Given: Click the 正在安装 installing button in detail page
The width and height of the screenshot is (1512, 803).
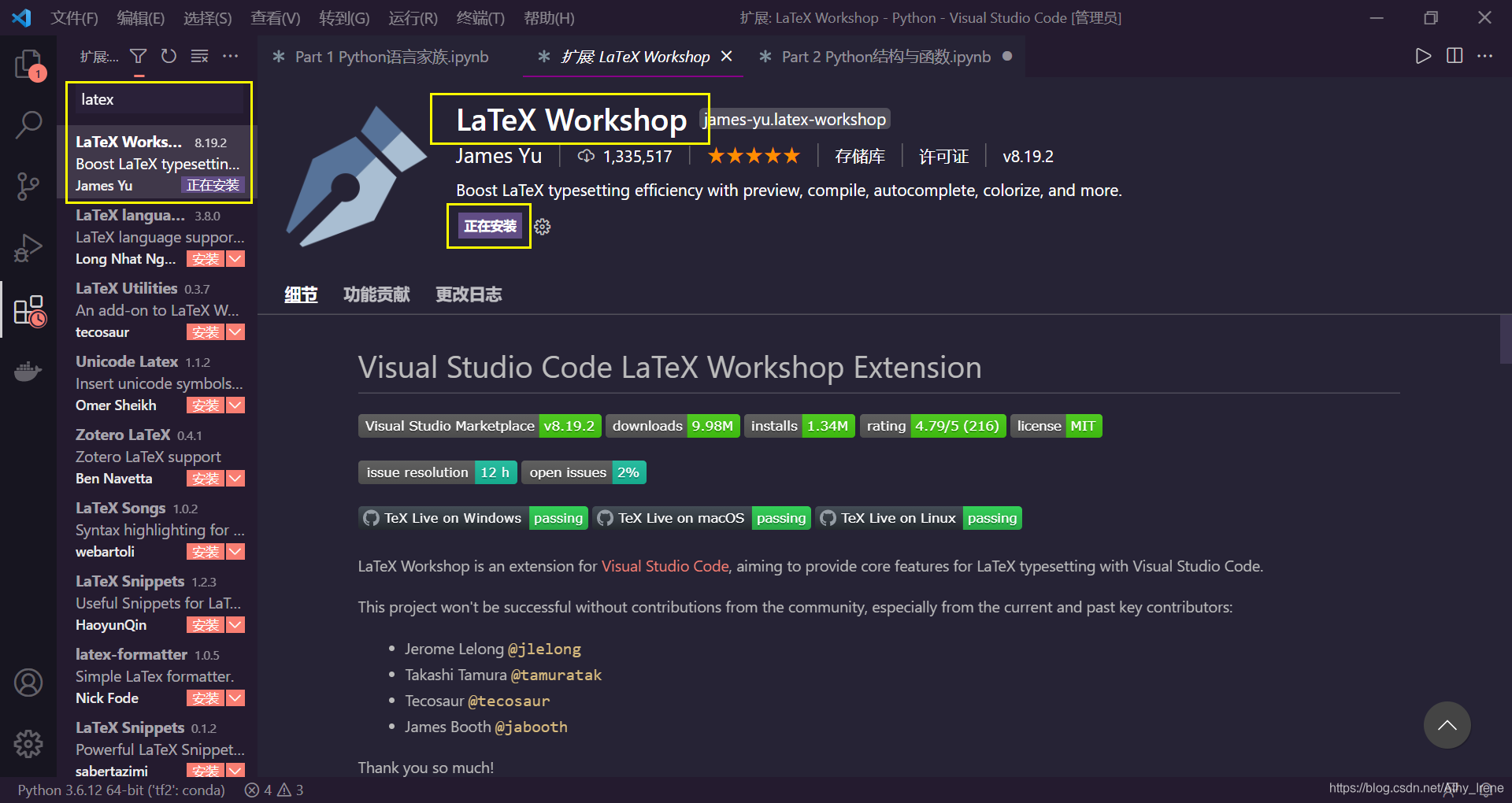Looking at the screenshot, I should tap(489, 227).
